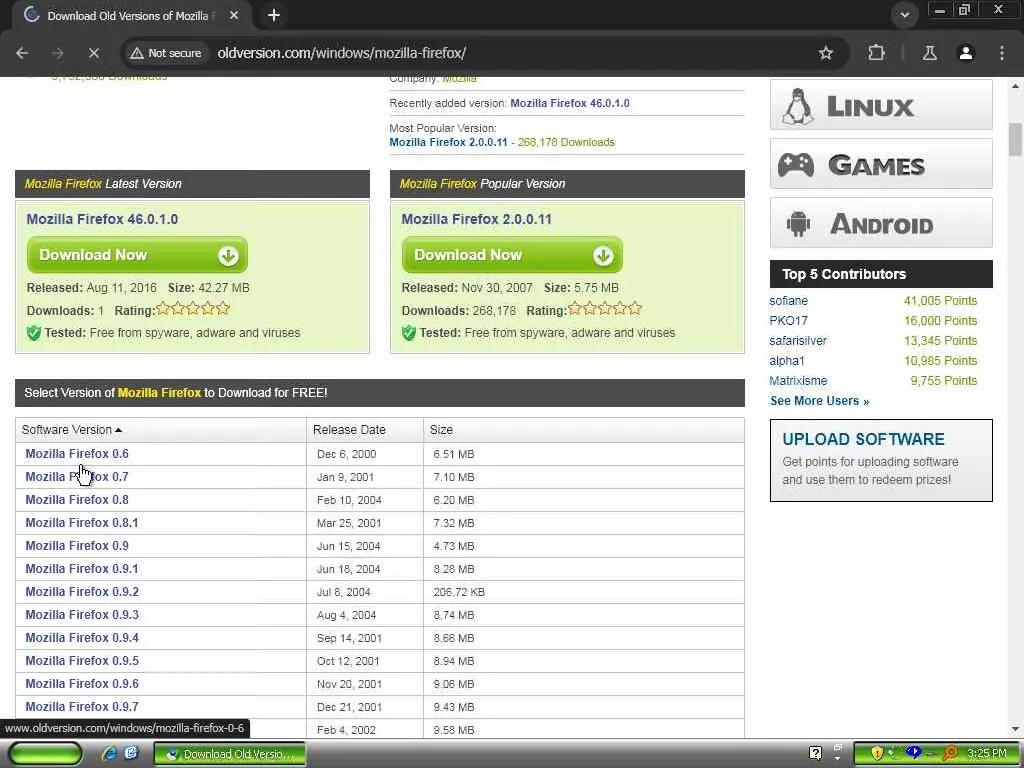Open the Android category banner
The image size is (1024, 768).
coord(881,223)
